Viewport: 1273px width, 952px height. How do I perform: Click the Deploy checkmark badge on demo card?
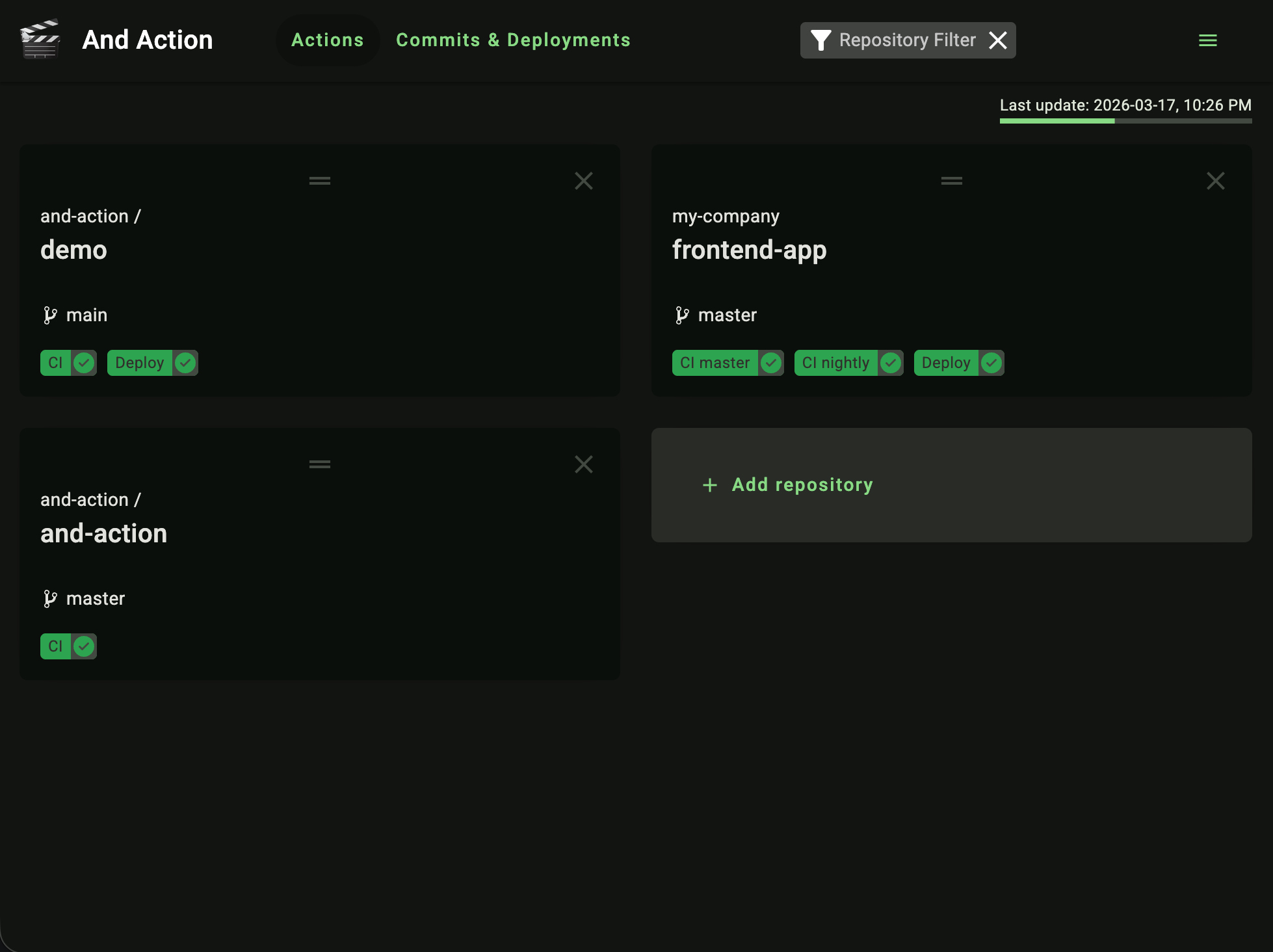185,363
